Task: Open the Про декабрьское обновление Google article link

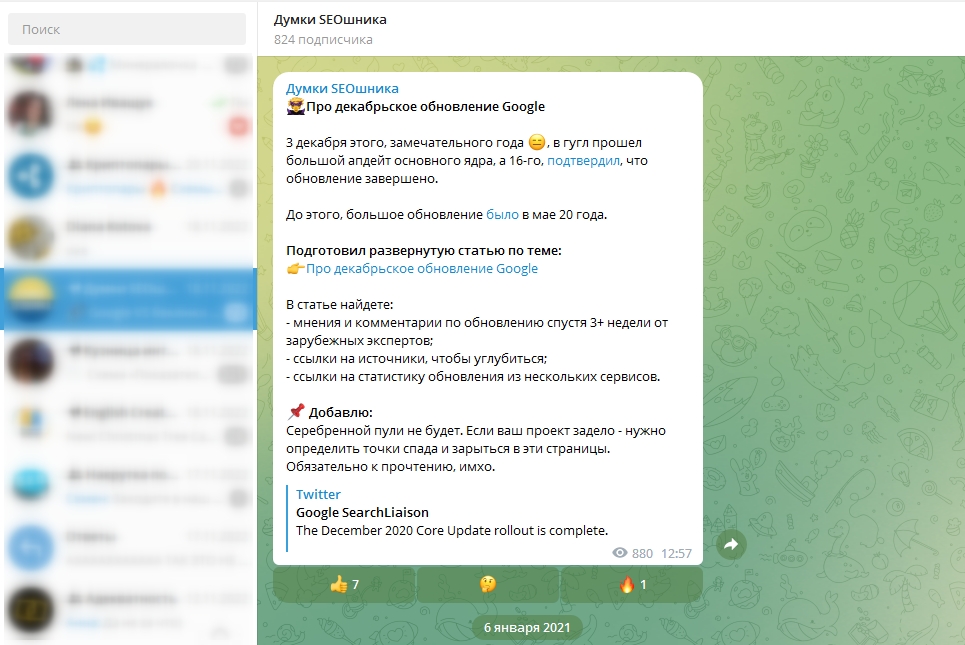Action: click(422, 268)
